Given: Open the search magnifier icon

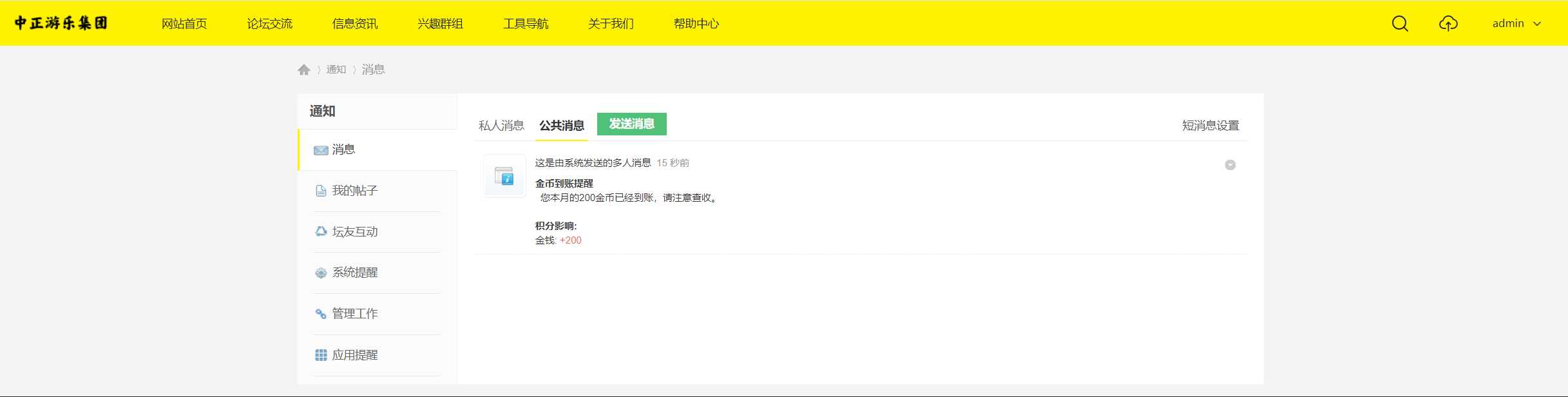Looking at the screenshot, I should click(x=1400, y=24).
